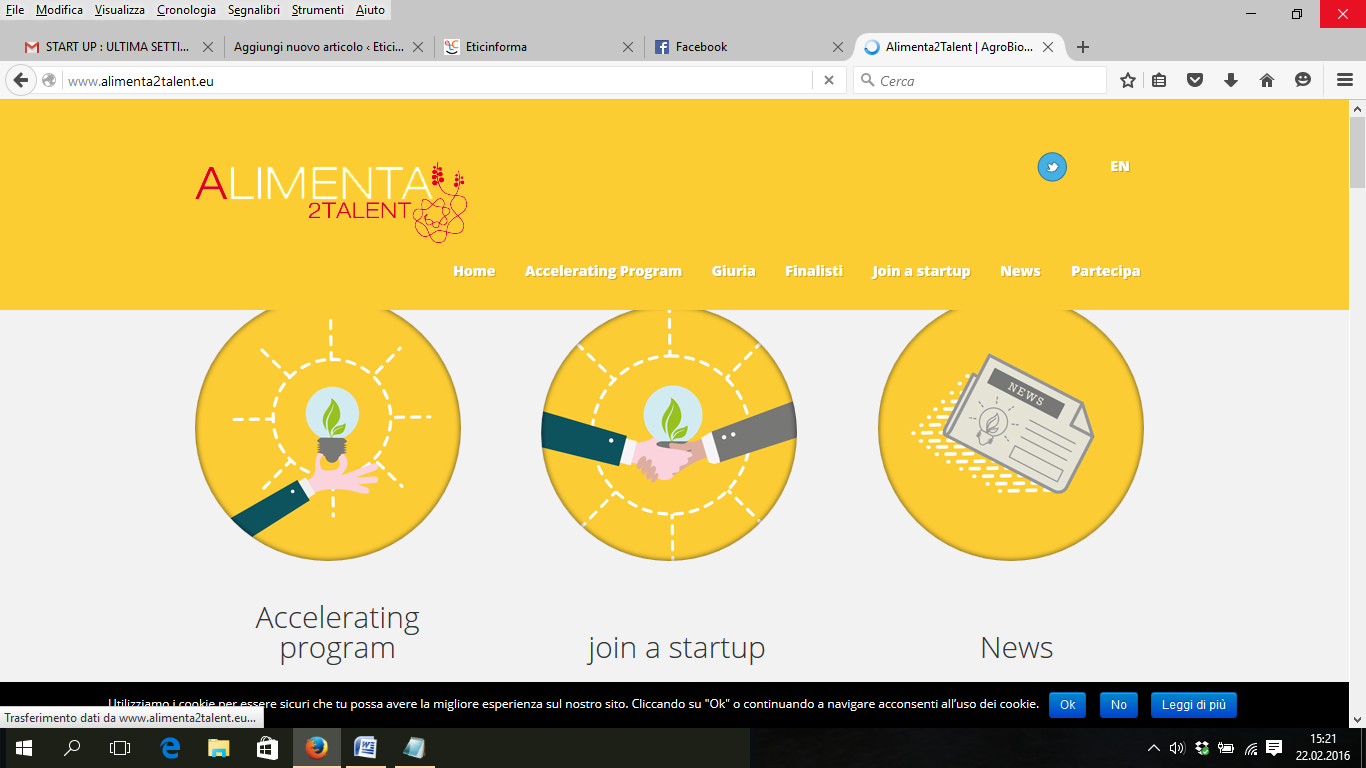The image size is (1366, 768).
Task: Stop page loading with X button
Action: point(828,81)
